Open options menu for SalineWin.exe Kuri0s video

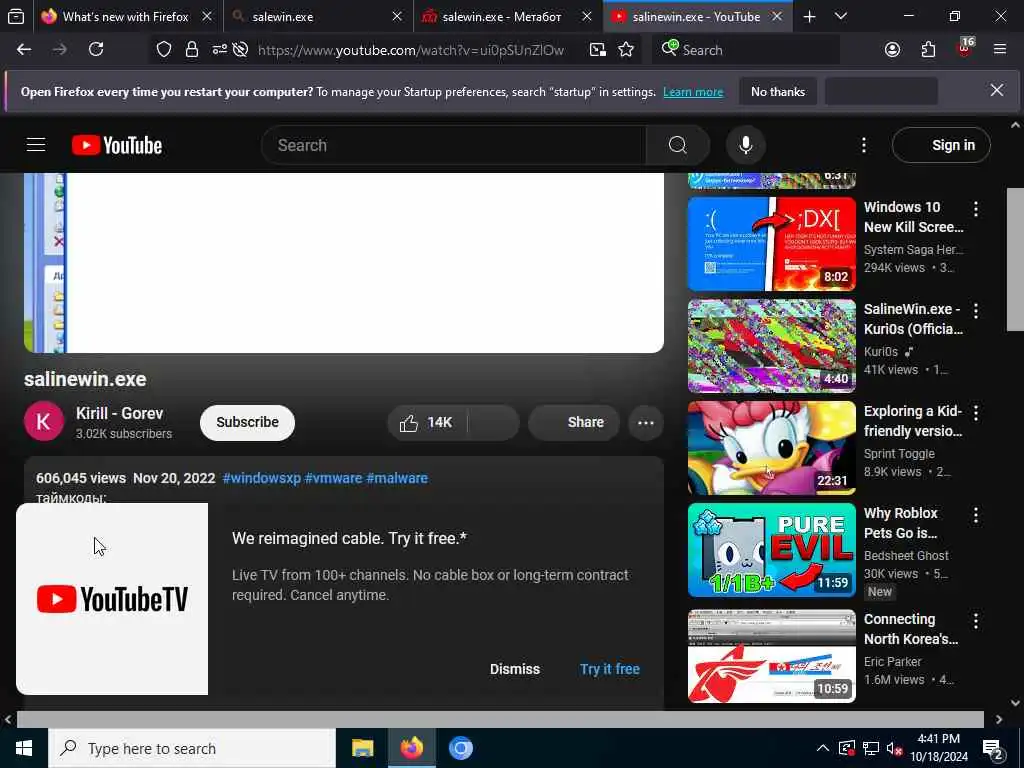tap(976, 311)
